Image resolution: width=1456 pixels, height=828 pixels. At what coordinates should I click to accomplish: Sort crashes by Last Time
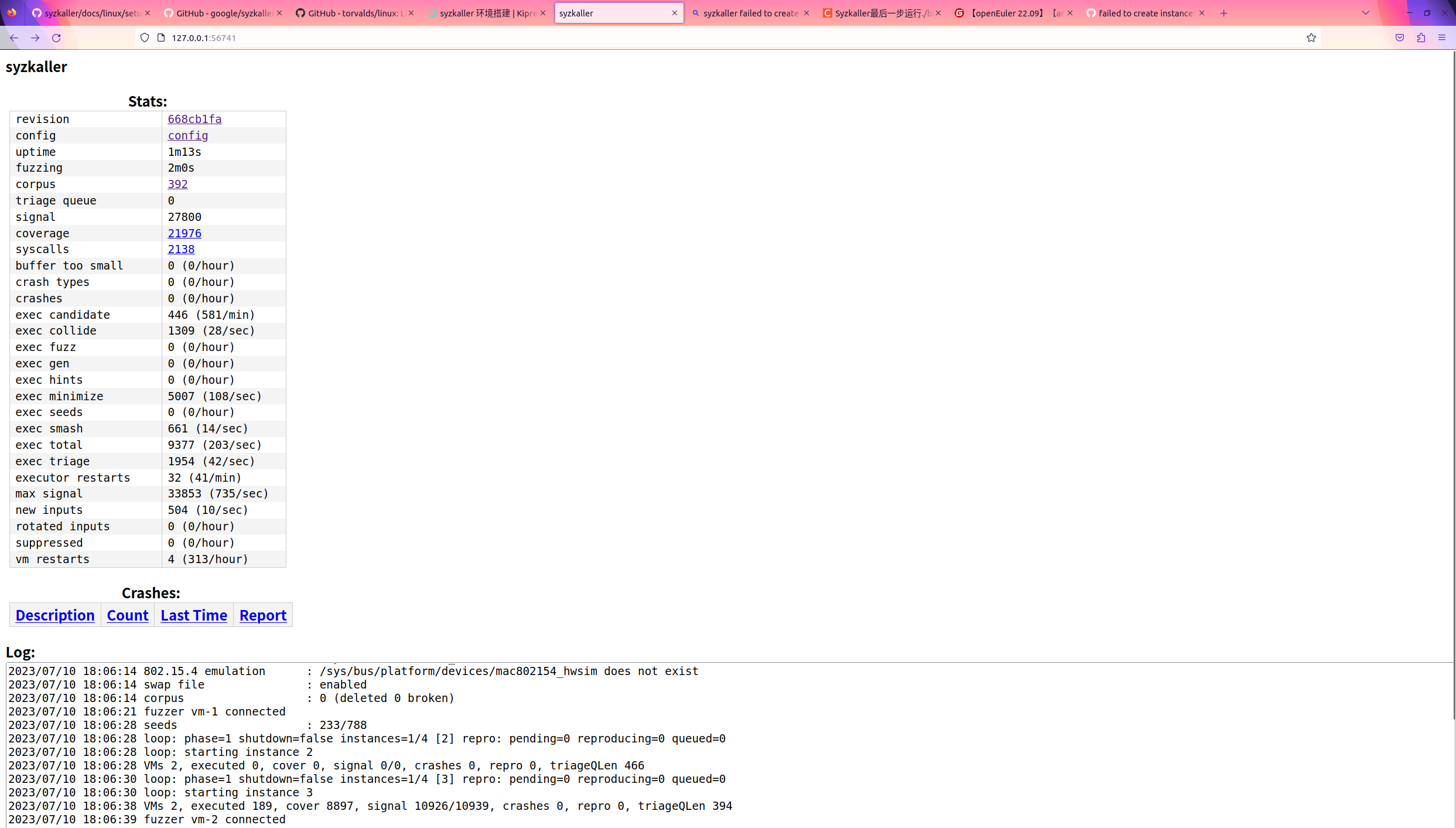point(194,615)
